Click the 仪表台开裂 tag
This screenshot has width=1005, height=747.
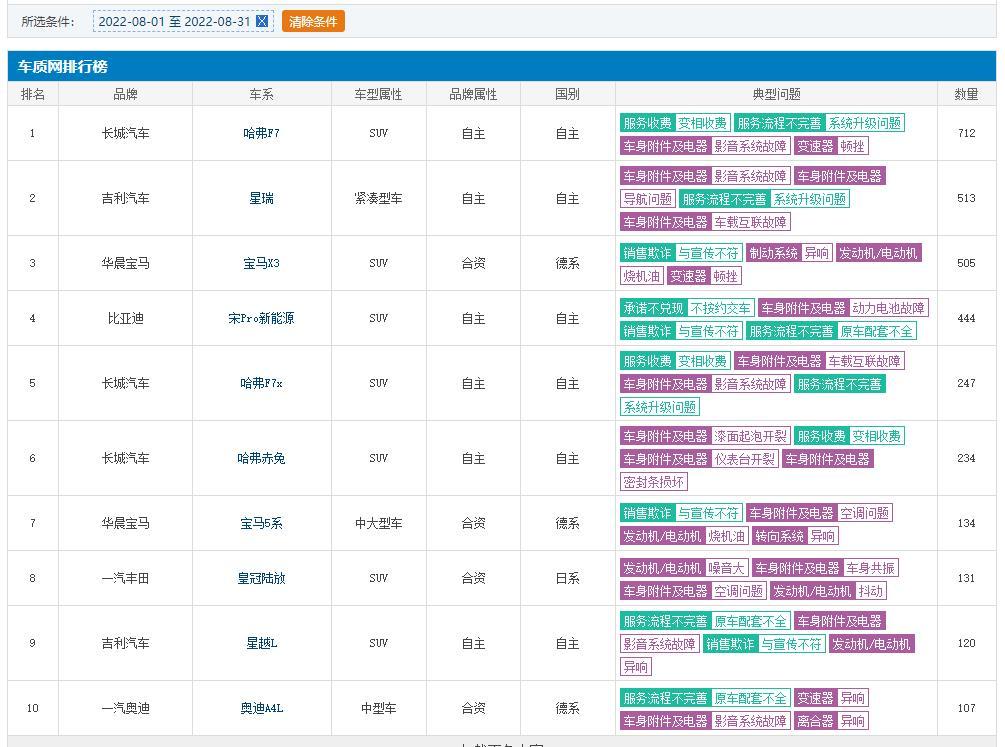pyautogui.click(x=744, y=459)
